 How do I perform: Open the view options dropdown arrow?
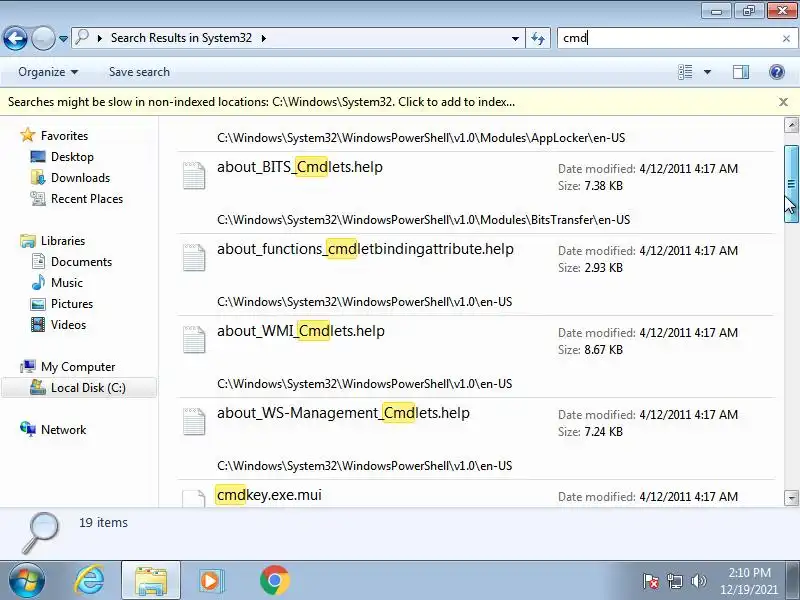[708, 72]
